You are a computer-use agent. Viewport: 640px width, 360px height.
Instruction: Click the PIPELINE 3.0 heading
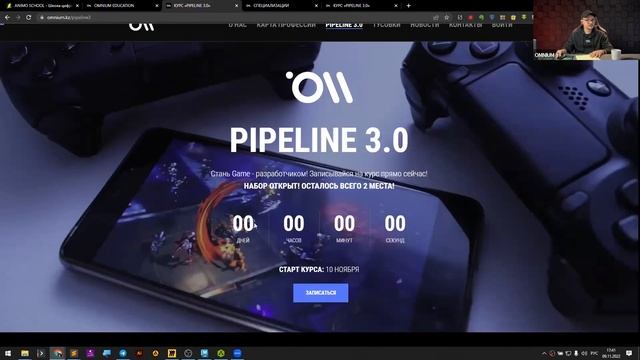(319, 140)
